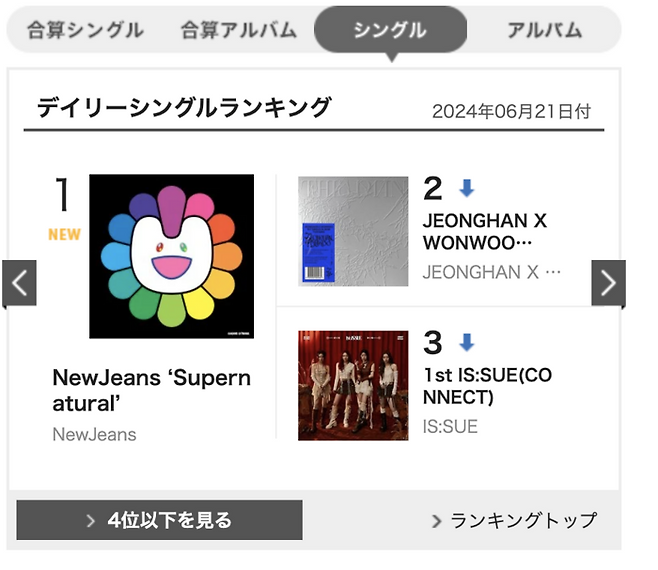
Task: Open the JEONGHAN X WONWOO title
Action: 485,232
